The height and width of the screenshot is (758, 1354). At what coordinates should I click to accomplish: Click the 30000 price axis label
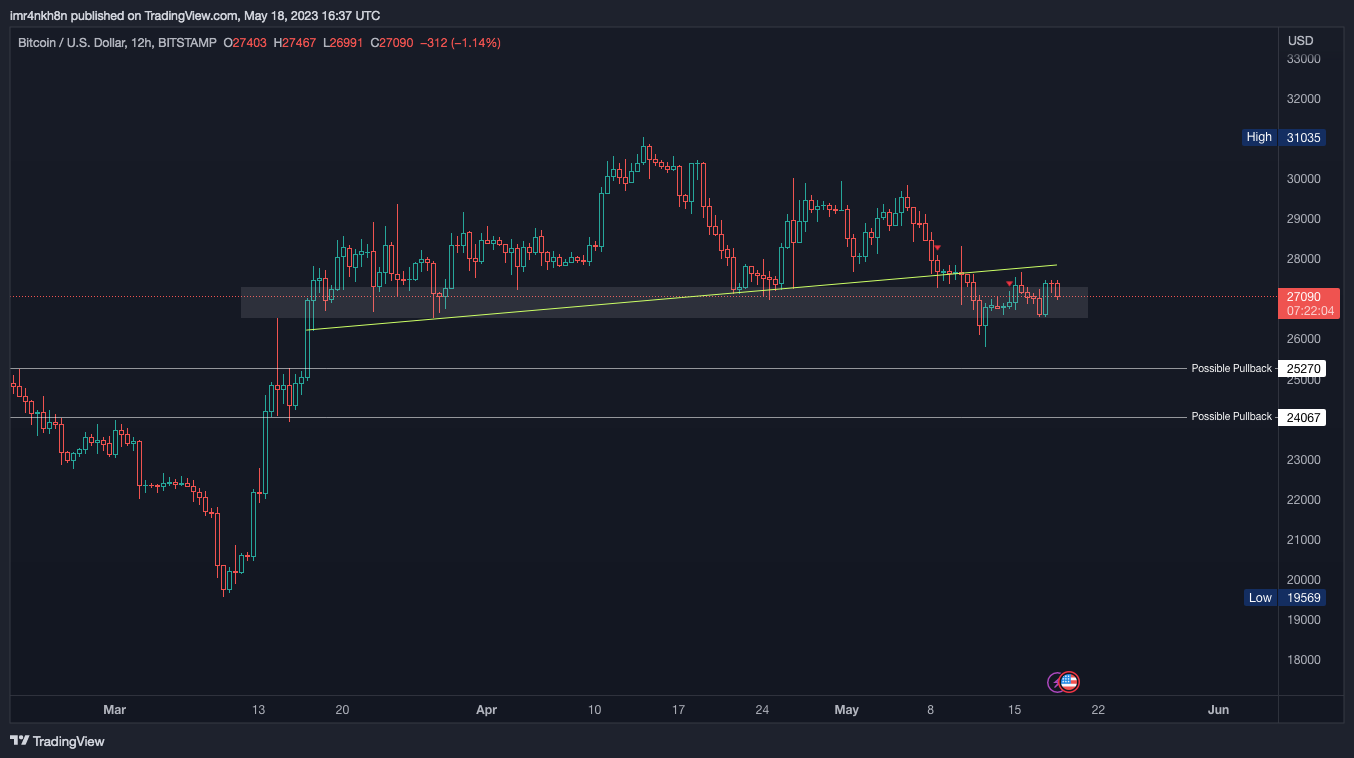click(x=1304, y=179)
